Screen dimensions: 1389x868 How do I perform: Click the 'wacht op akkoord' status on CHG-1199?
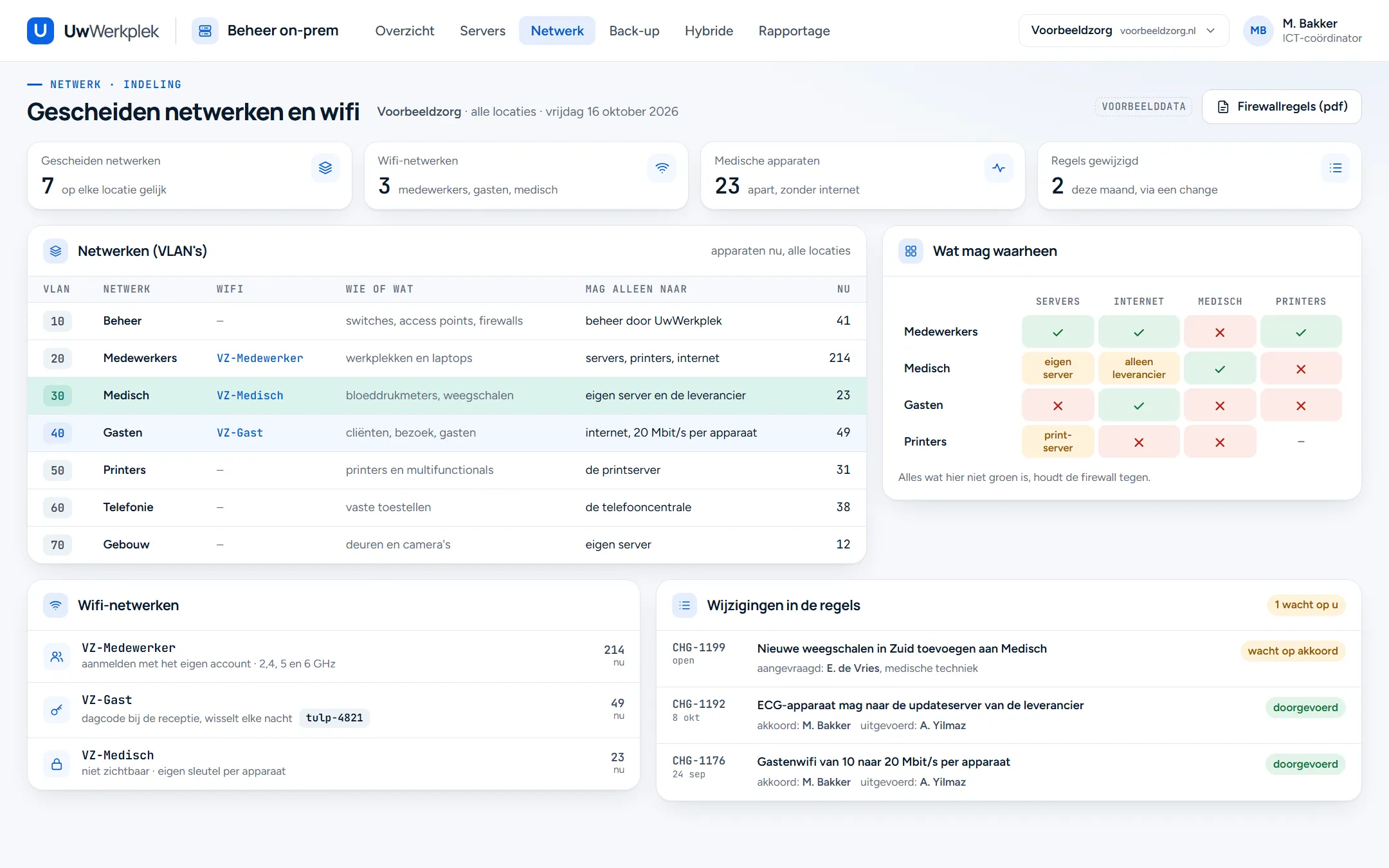click(x=1293, y=651)
